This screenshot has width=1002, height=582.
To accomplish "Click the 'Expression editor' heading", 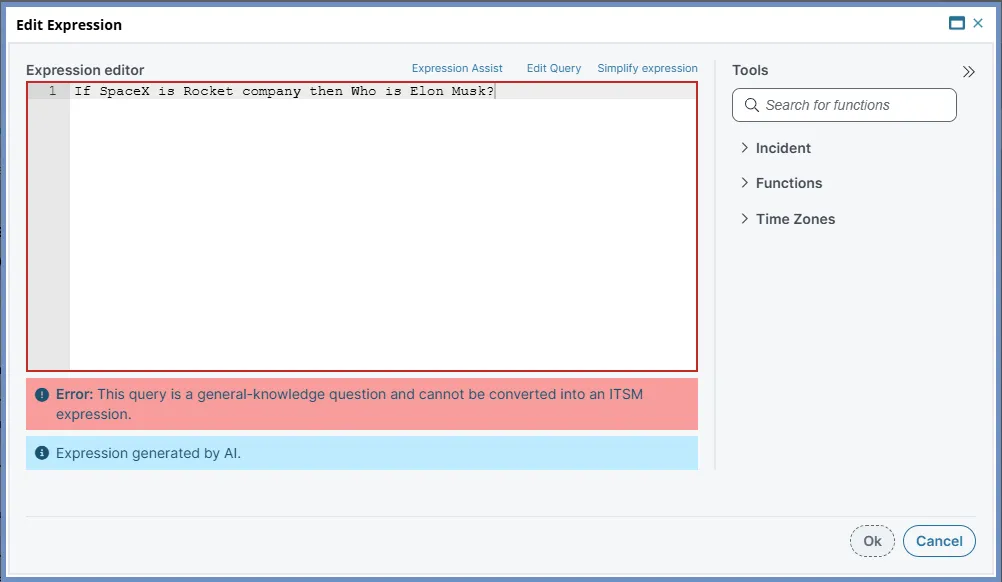I will pyautogui.click(x=85, y=70).
